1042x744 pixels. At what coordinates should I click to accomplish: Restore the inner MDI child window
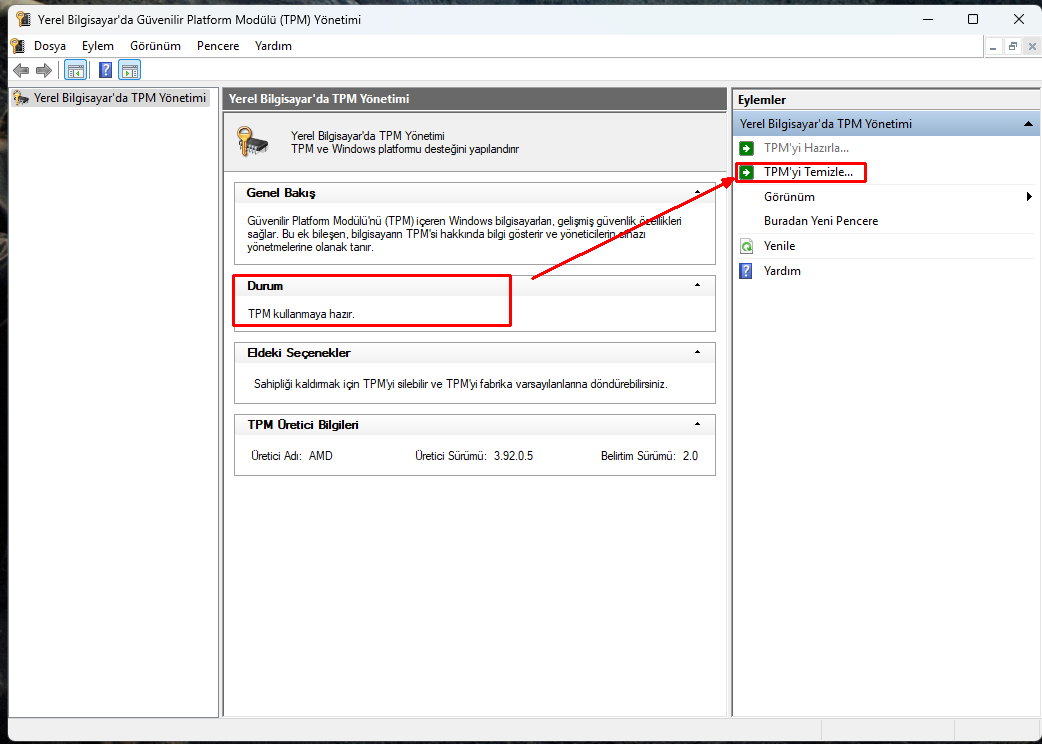(1013, 46)
